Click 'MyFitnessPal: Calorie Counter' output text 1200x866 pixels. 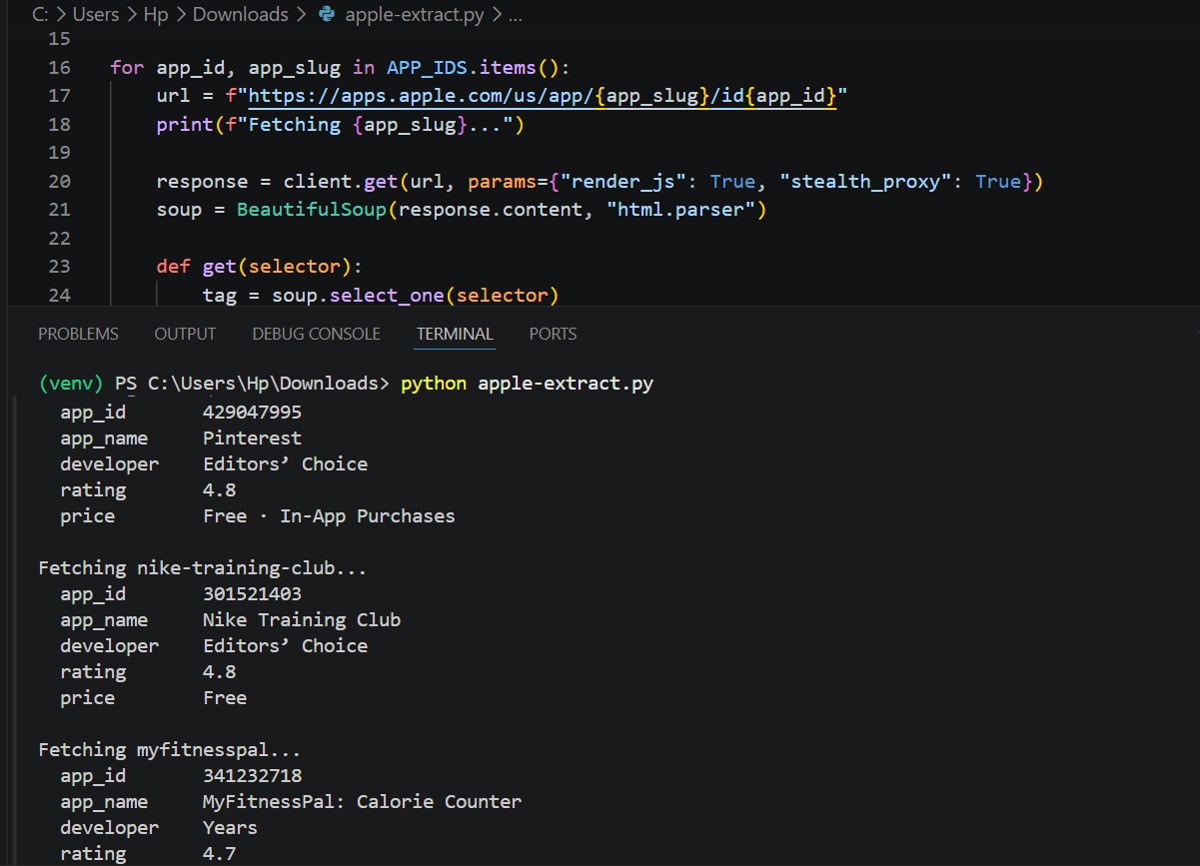[362, 802]
